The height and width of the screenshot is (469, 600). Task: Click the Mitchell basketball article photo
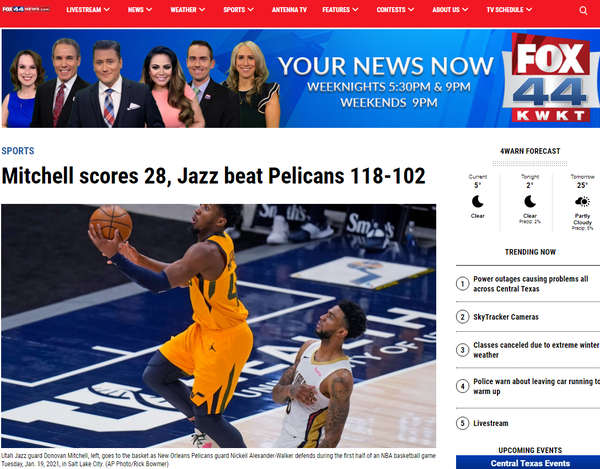coord(218,326)
